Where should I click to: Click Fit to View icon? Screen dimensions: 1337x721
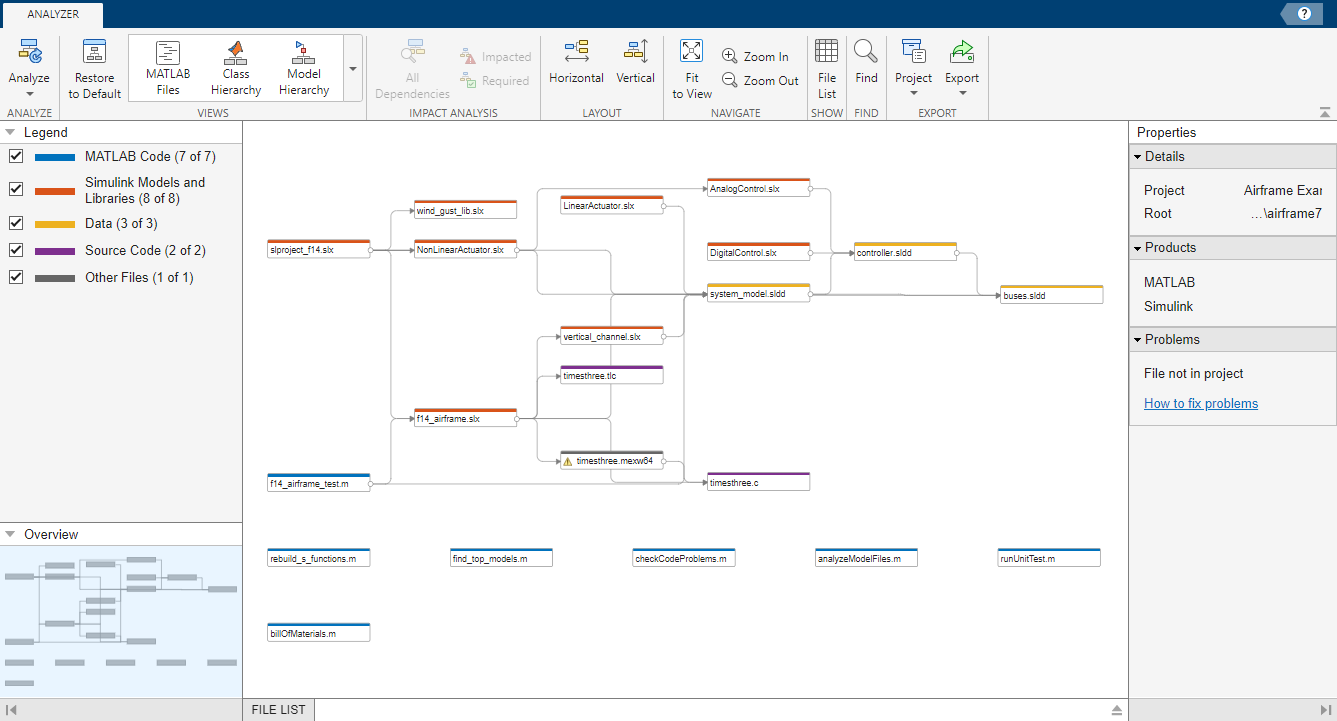(x=692, y=53)
